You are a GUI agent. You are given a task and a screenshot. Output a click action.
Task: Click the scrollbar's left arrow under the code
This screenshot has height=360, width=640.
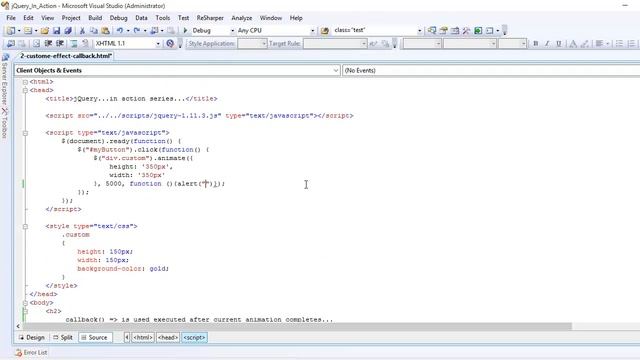tap(18, 326)
